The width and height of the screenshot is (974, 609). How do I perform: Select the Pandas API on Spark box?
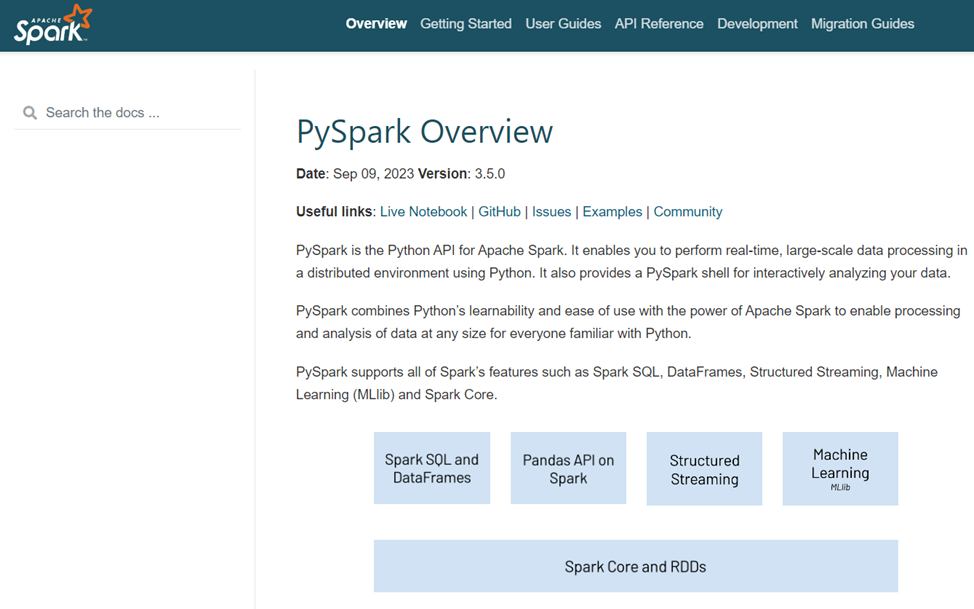point(568,468)
